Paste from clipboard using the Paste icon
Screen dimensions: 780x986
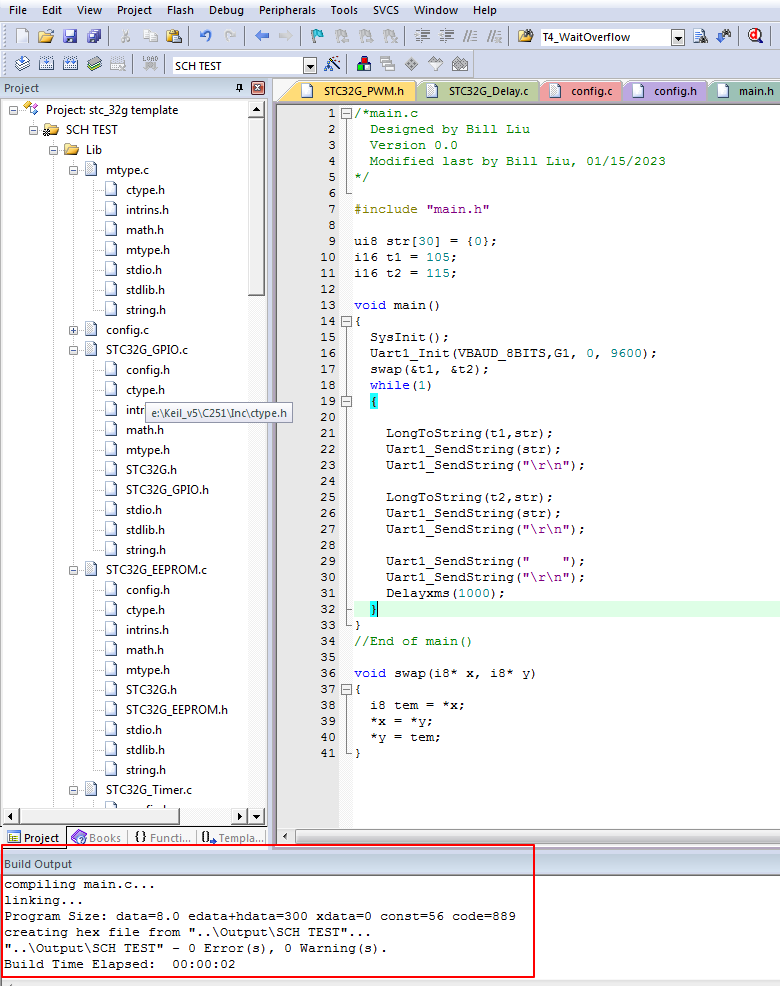coord(174,36)
